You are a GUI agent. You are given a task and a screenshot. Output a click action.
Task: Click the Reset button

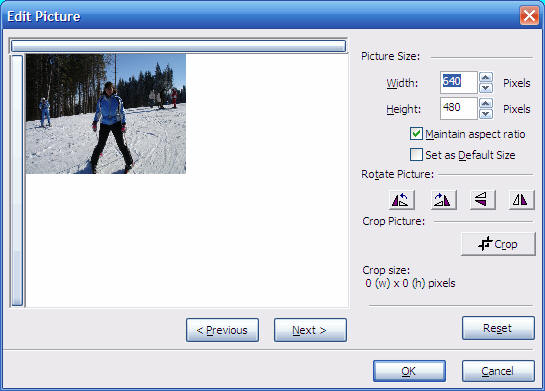[x=498, y=328]
